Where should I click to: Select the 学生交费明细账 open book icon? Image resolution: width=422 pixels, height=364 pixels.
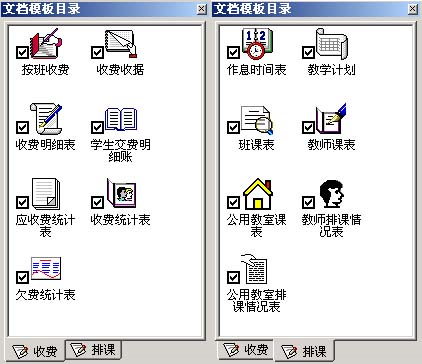coord(121,119)
